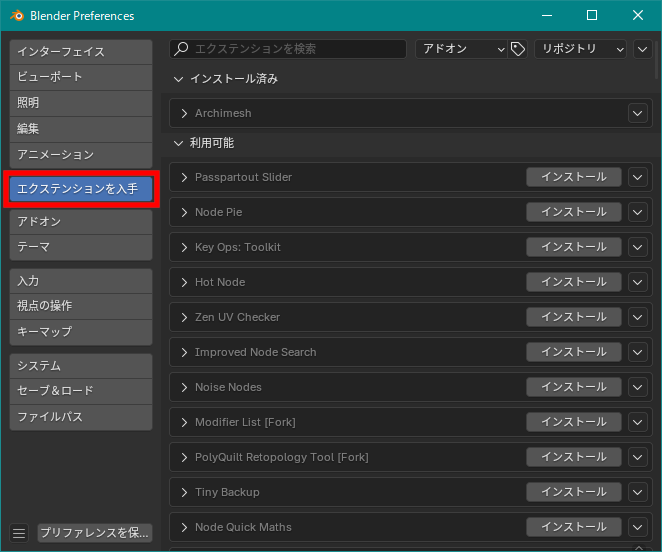Open the Hot Node options dropdown

pyautogui.click(x=638, y=283)
